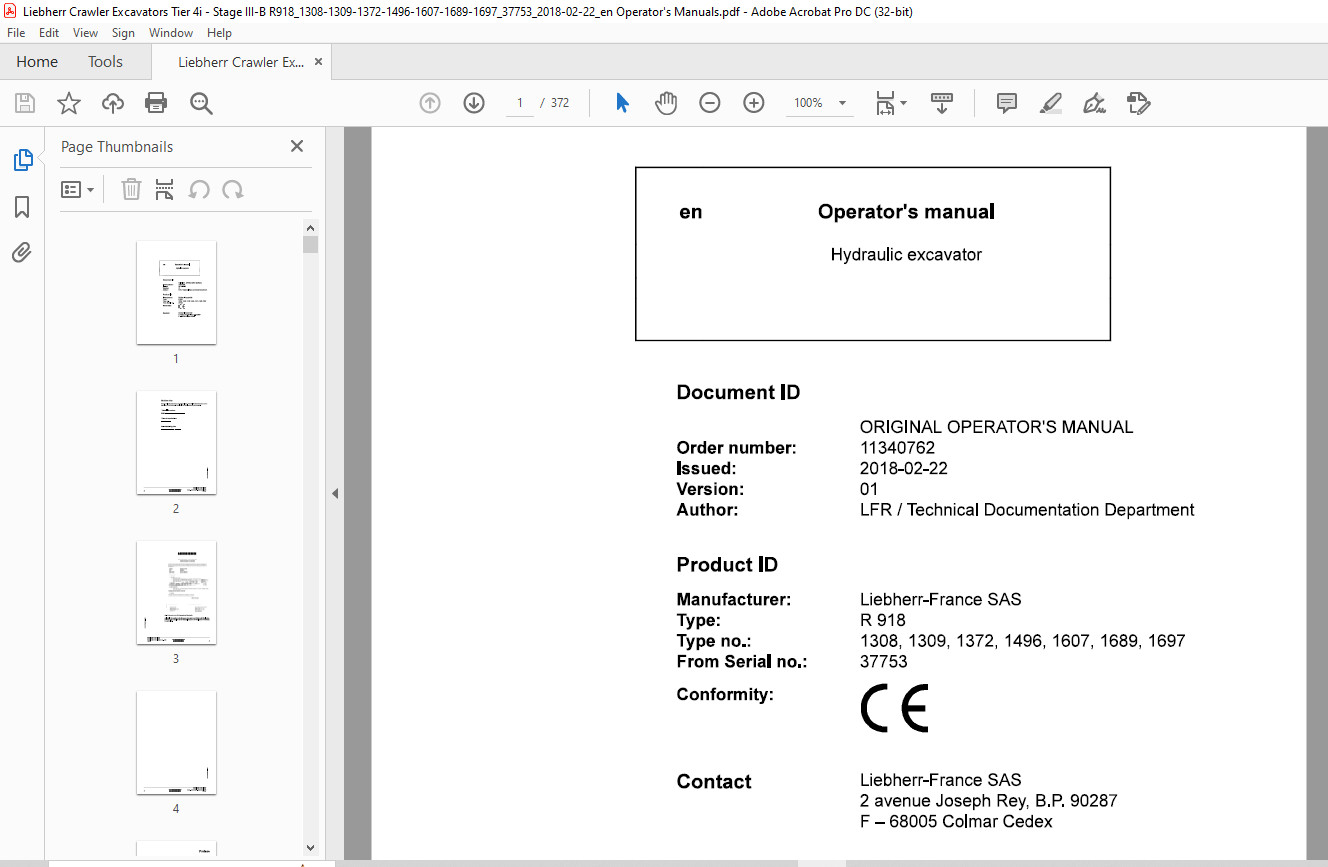Go to previous page arrow
This screenshot has width=1328, height=867.
[x=430, y=103]
